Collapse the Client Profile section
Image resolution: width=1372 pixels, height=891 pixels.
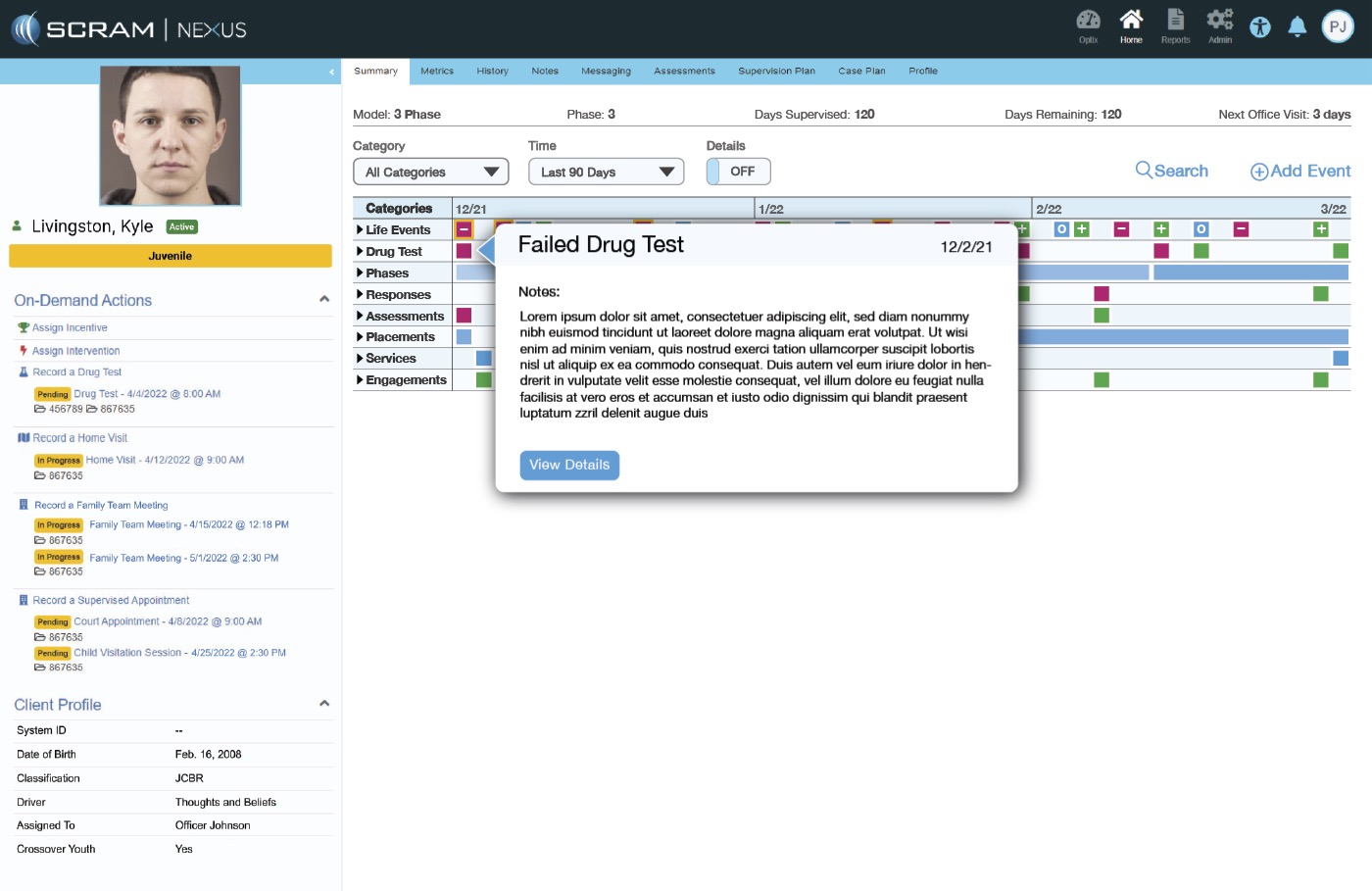[x=324, y=704]
